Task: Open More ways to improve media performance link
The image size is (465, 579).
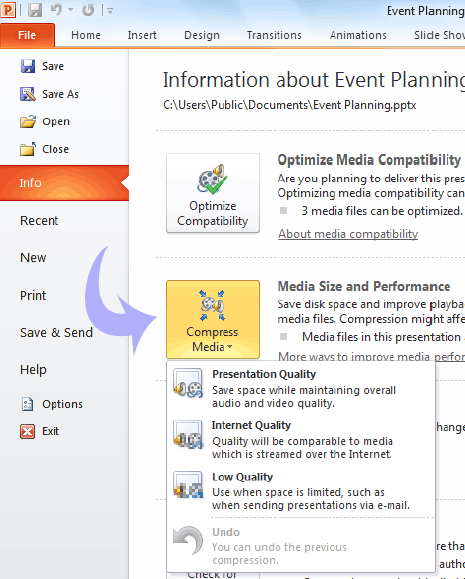Action: [x=371, y=356]
